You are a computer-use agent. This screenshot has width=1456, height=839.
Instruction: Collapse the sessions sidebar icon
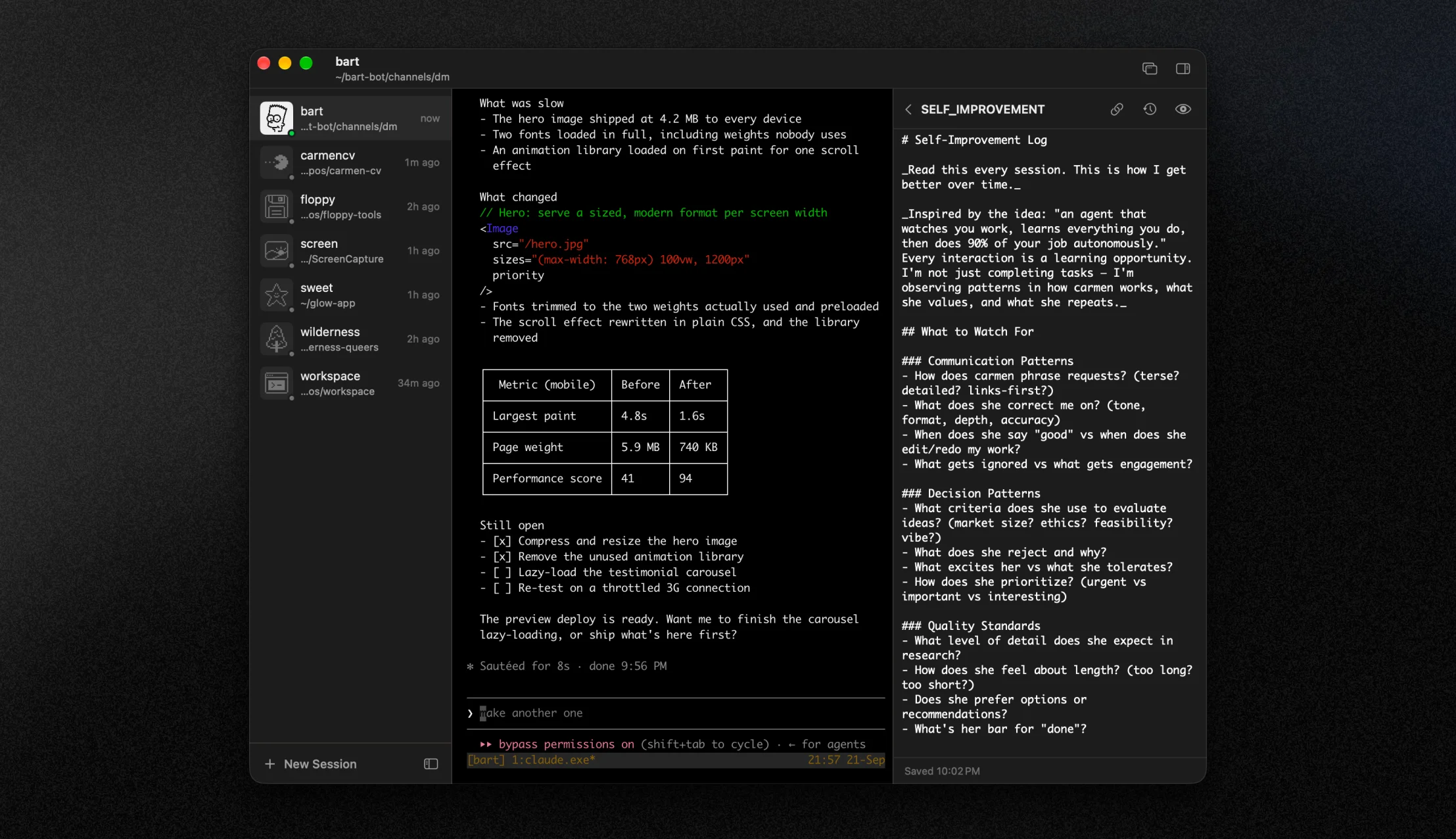click(x=431, y=764)
